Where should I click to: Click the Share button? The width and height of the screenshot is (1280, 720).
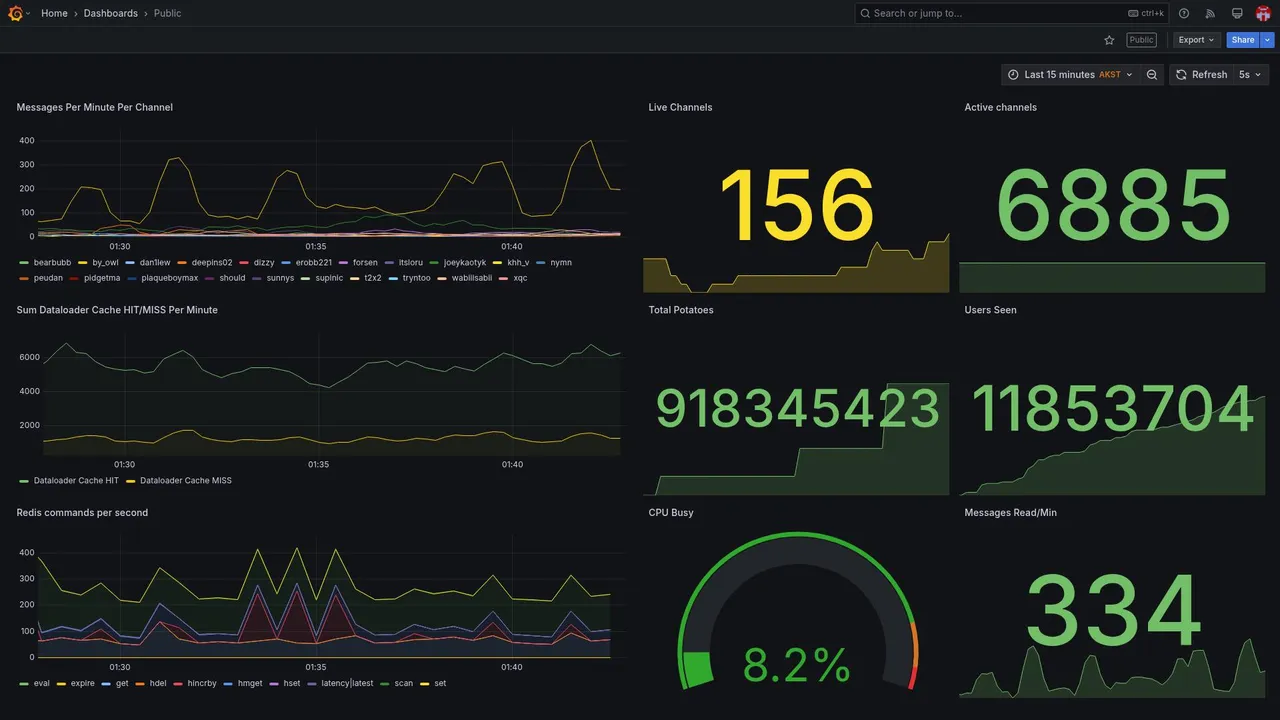pos(1243,40)
